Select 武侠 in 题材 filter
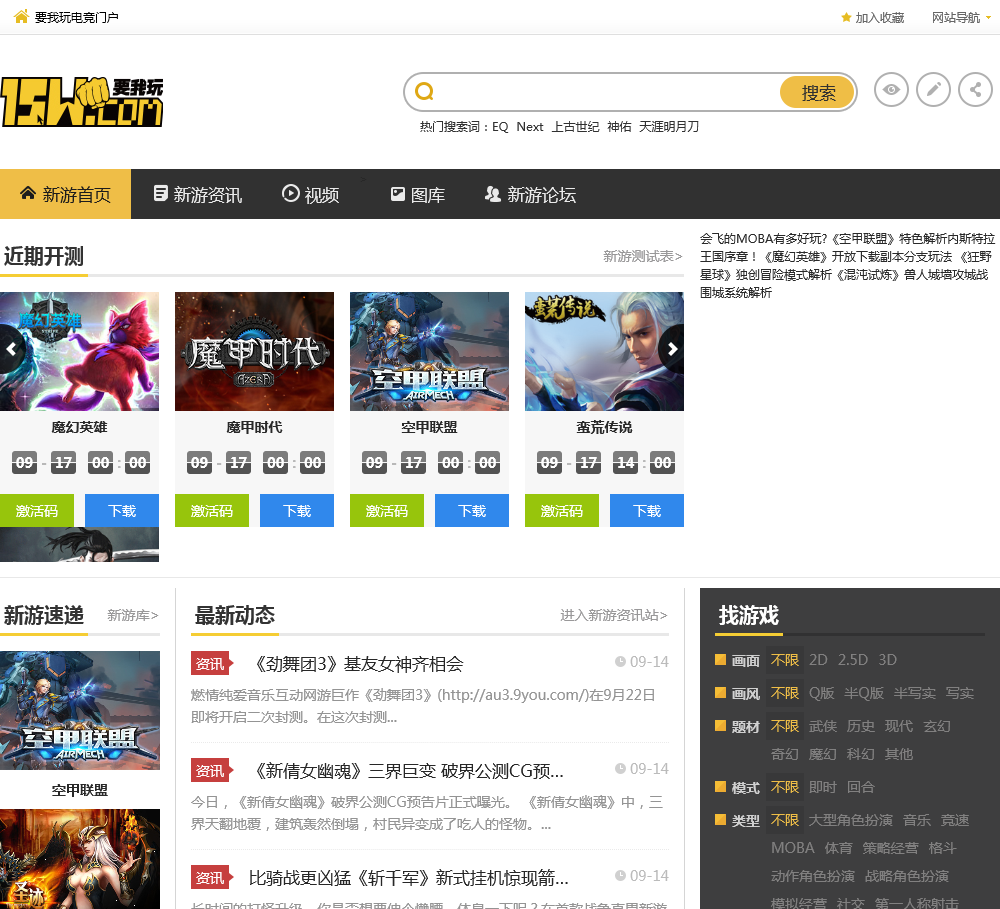Screen dimensions: 1000x909 823,726
